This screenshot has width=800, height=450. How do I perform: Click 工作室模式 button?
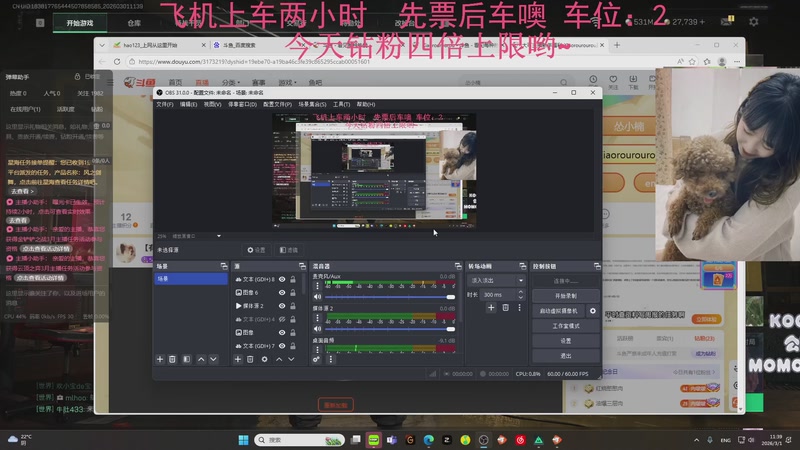(x=566, y=326)
